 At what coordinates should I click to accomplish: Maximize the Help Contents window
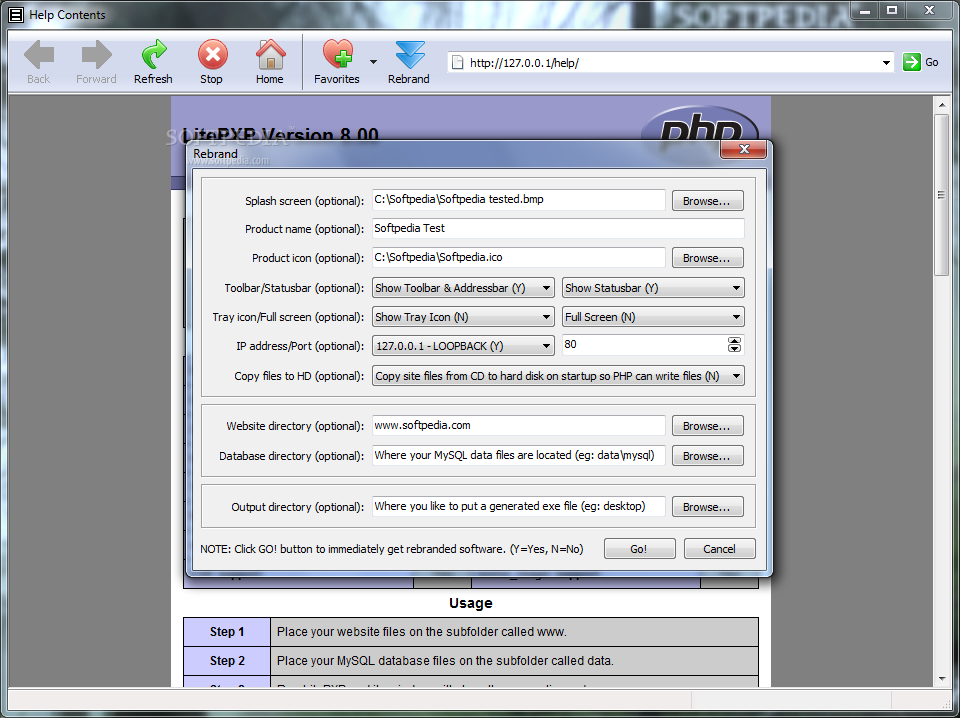click(893, 10)
